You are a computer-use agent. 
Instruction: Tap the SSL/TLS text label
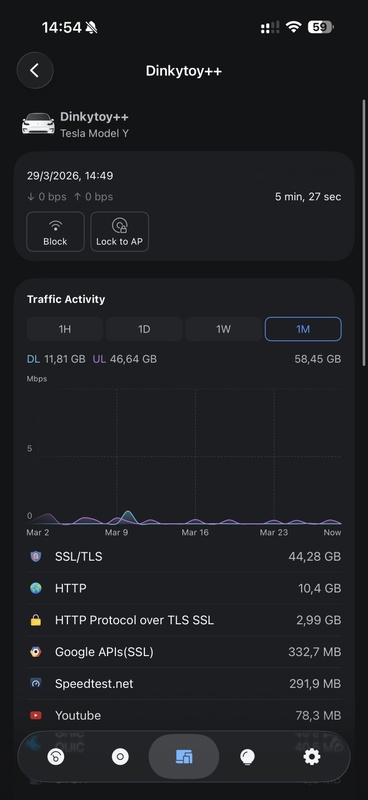pos(79,557)
